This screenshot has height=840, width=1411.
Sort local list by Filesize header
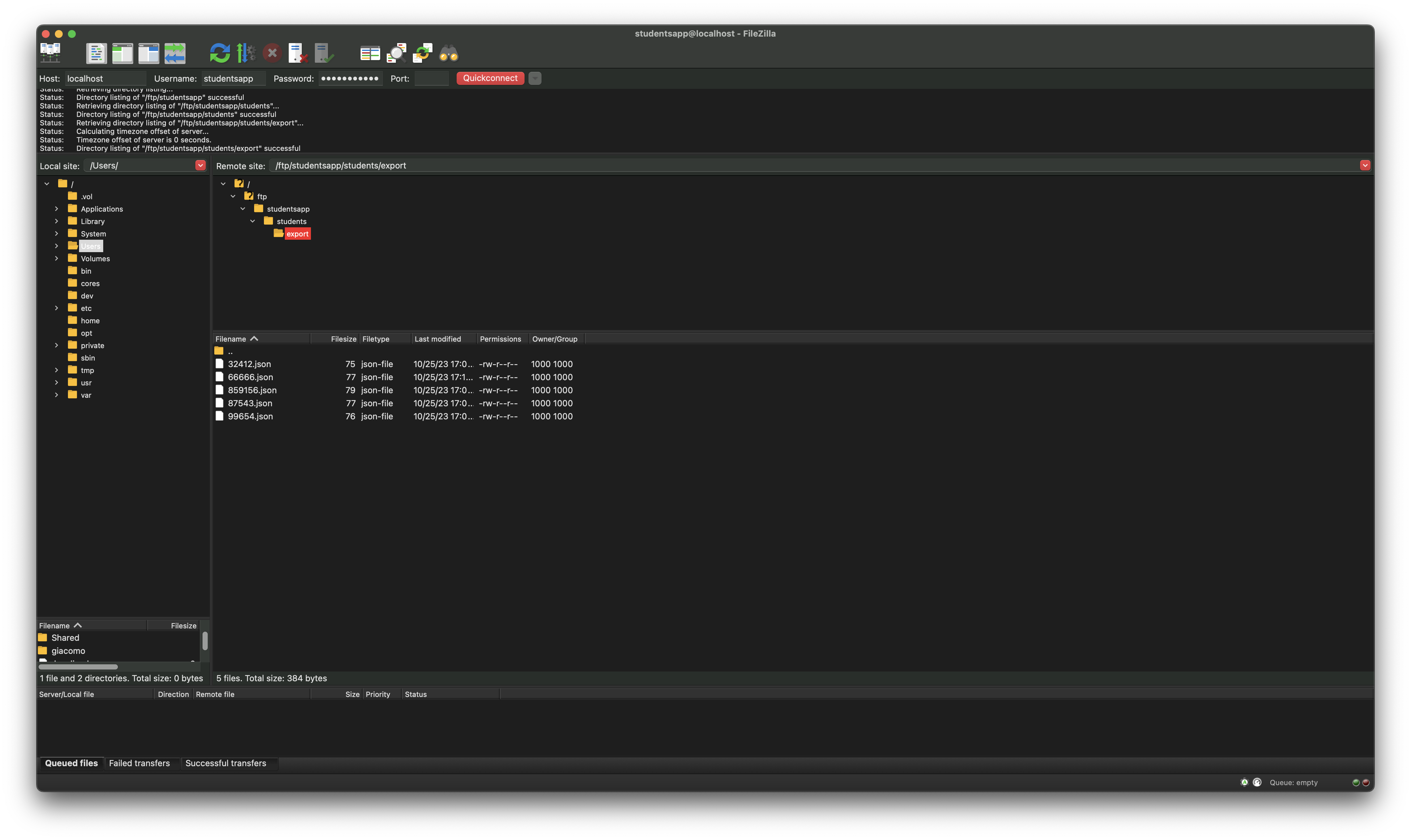(173, 625)
